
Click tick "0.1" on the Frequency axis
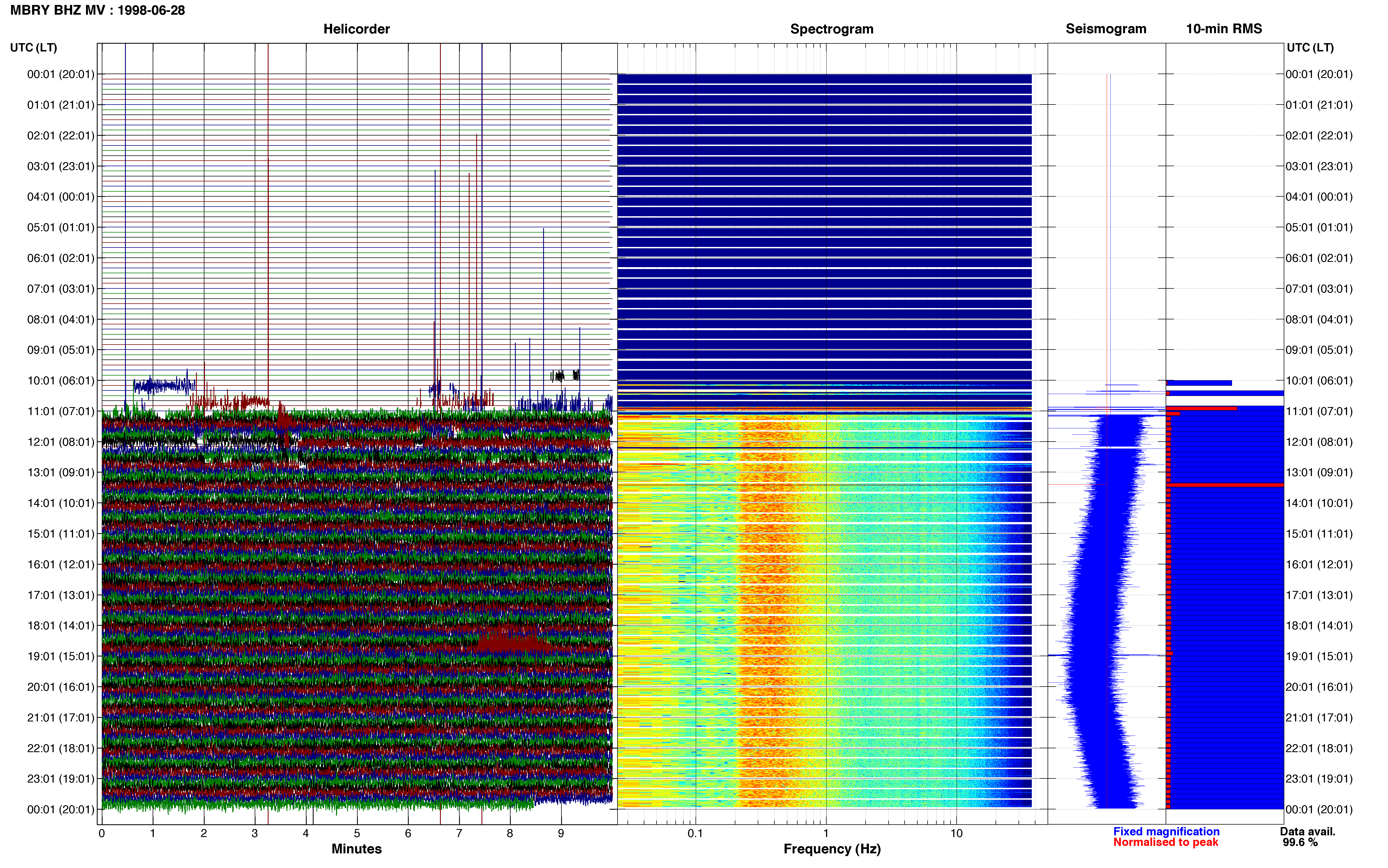pyautogui.click(x=695, y=833)
